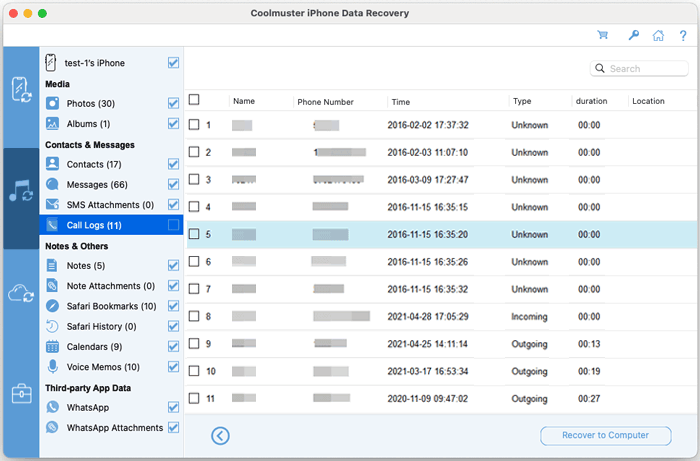The width and height of the screenshot is (700, 461).
Task: Click the Photos category icon
Action: [52, 104]
